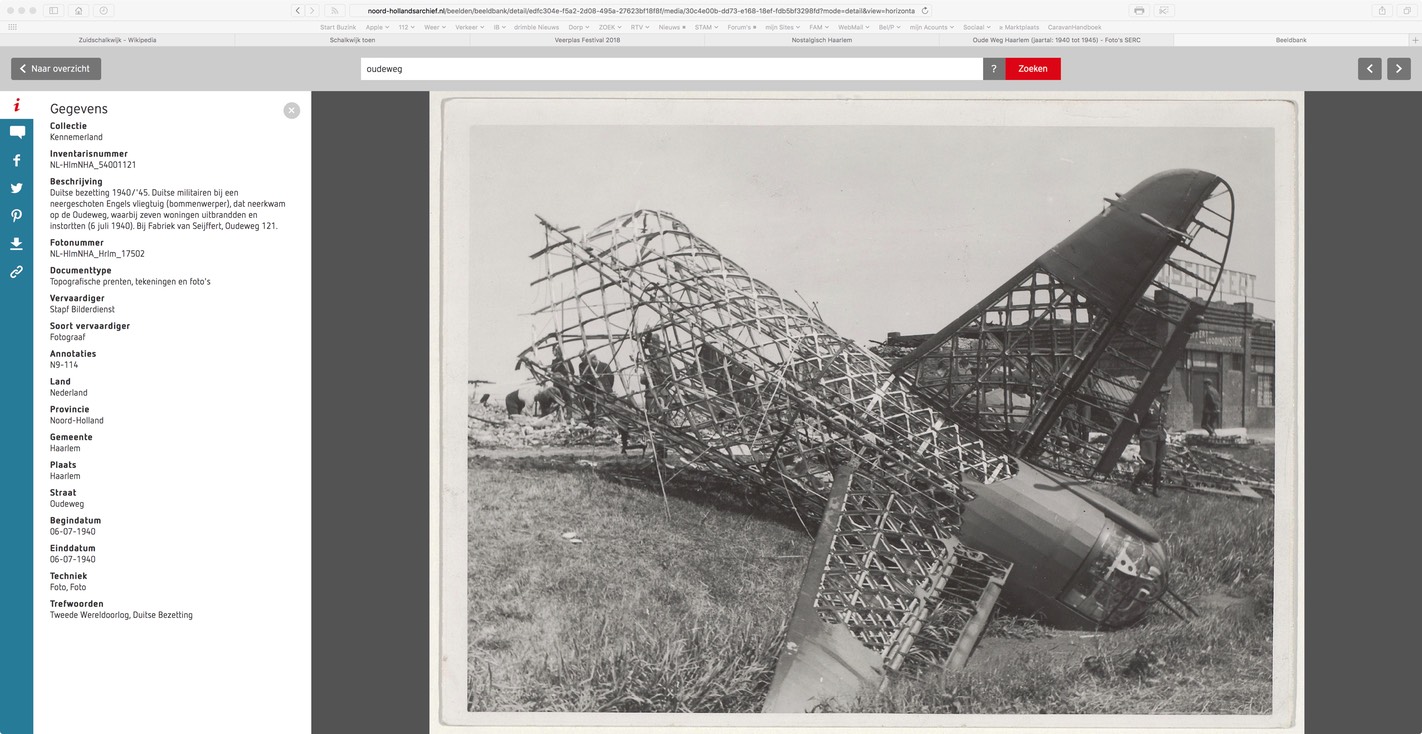Share photo on Facebook
This screenshot has width=1422, height=734.
click(17, 160)
